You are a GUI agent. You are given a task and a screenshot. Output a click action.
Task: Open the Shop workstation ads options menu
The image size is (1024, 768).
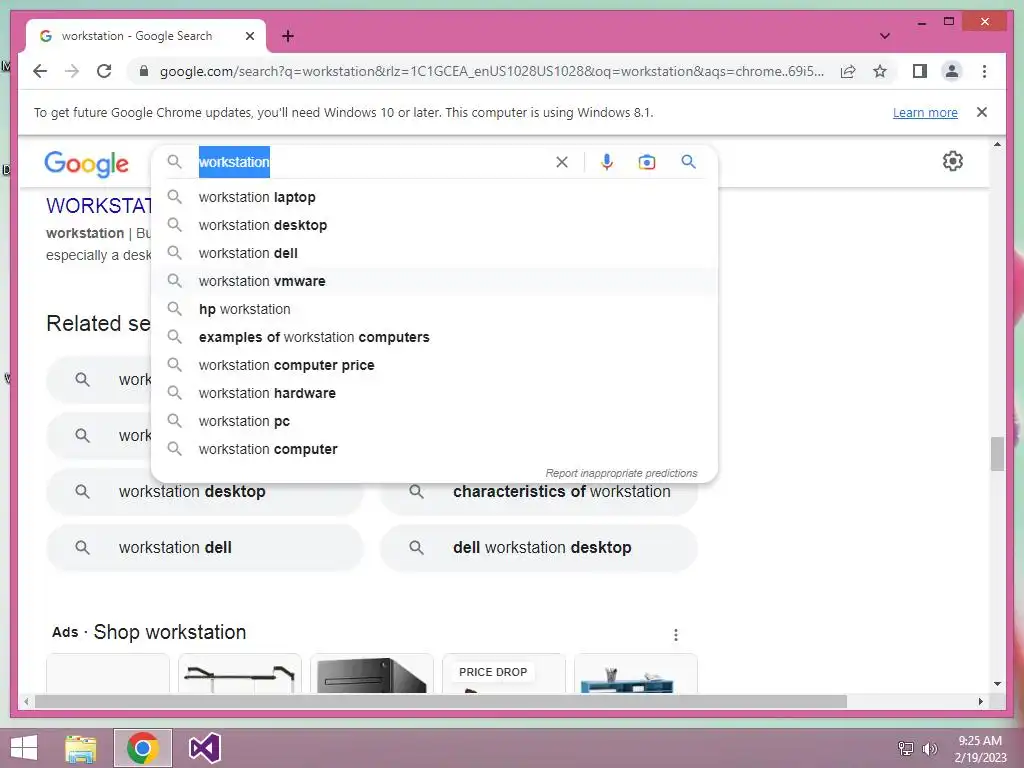(x=676, y=635)
